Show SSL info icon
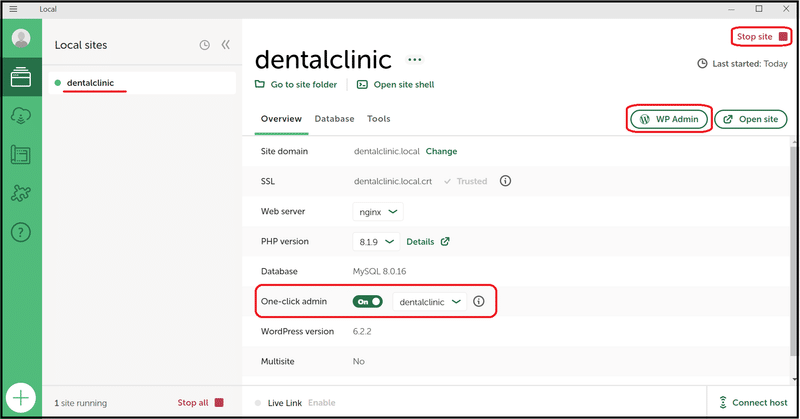The image size is (800, 419). tap(505, 181)
